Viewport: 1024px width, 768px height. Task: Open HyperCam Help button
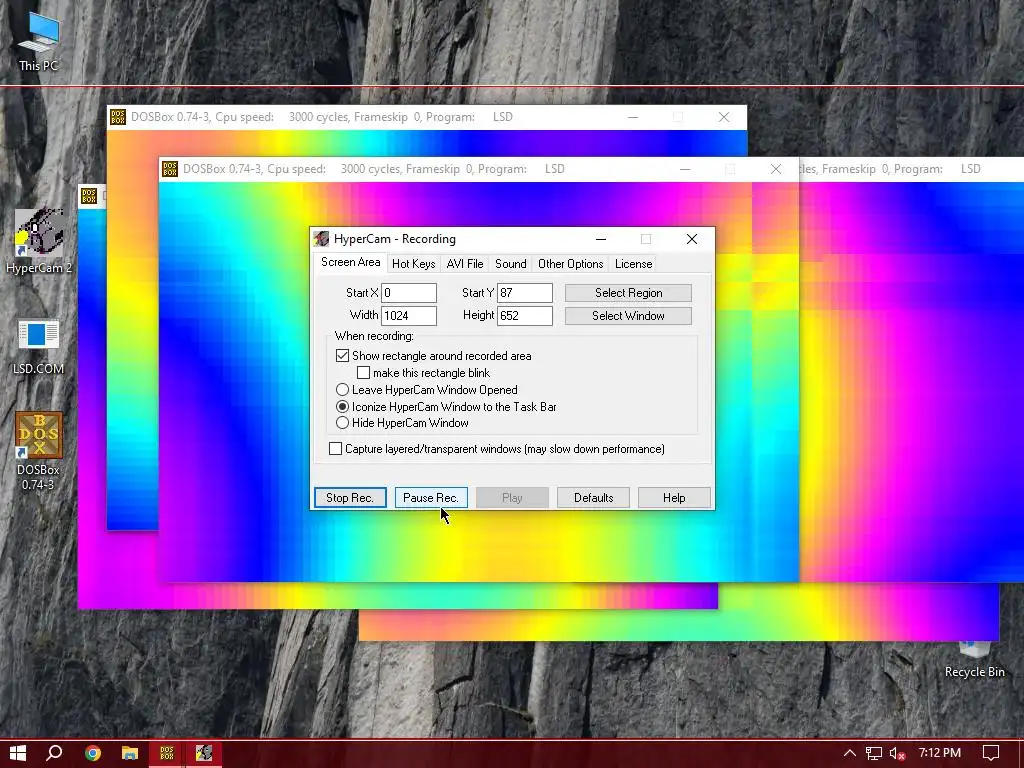tap(674, 498)
